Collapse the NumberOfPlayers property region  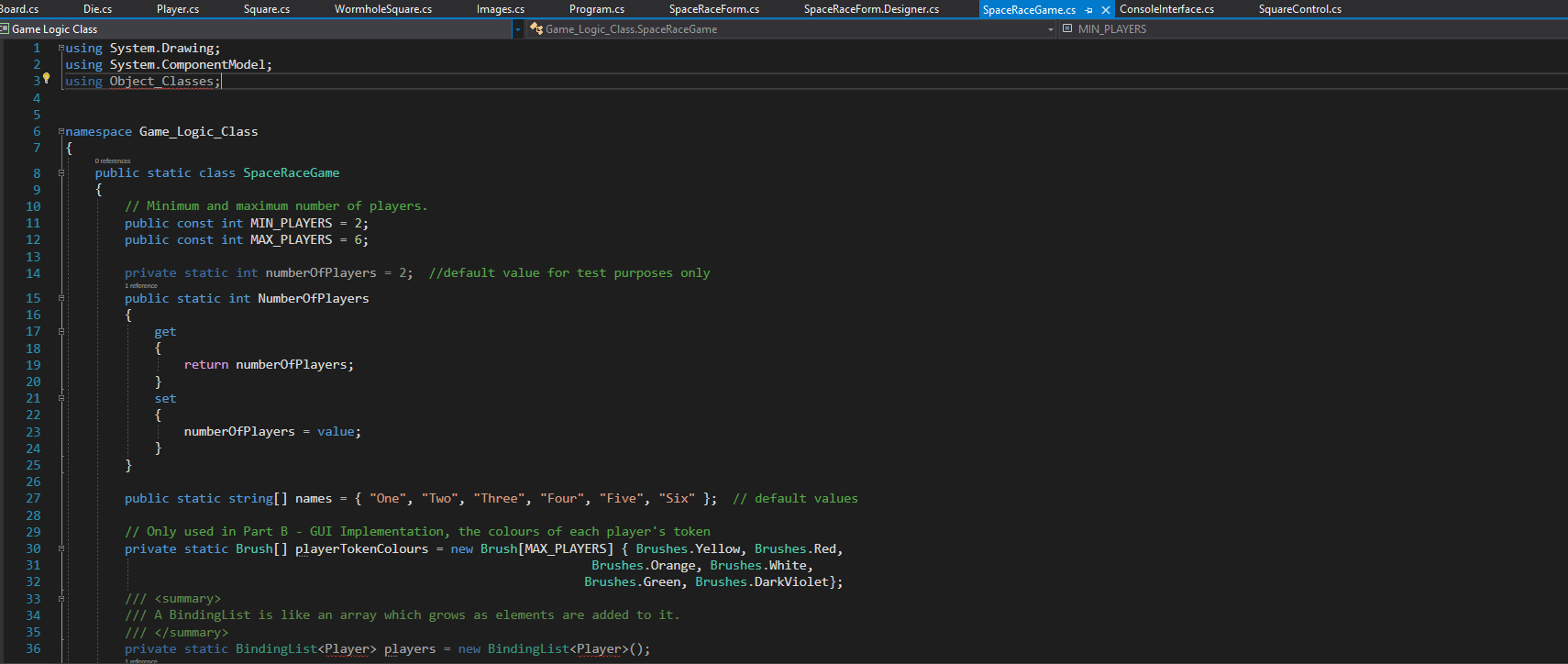click(61, 298)
